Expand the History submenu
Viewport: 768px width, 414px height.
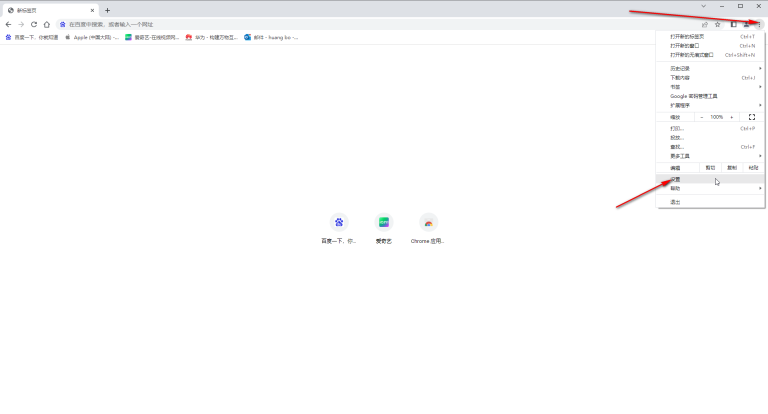click(x=710, y=69)
